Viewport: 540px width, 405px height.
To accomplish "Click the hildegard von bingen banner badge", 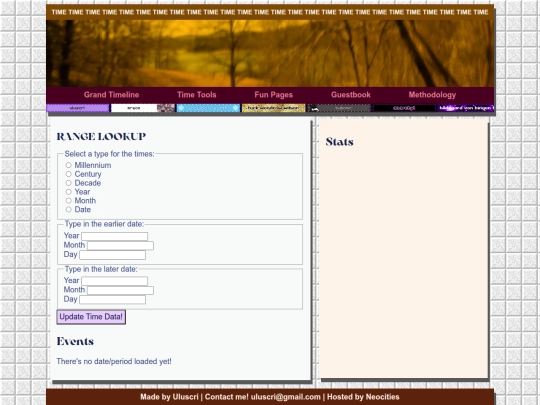I will [x=466, y=108].
